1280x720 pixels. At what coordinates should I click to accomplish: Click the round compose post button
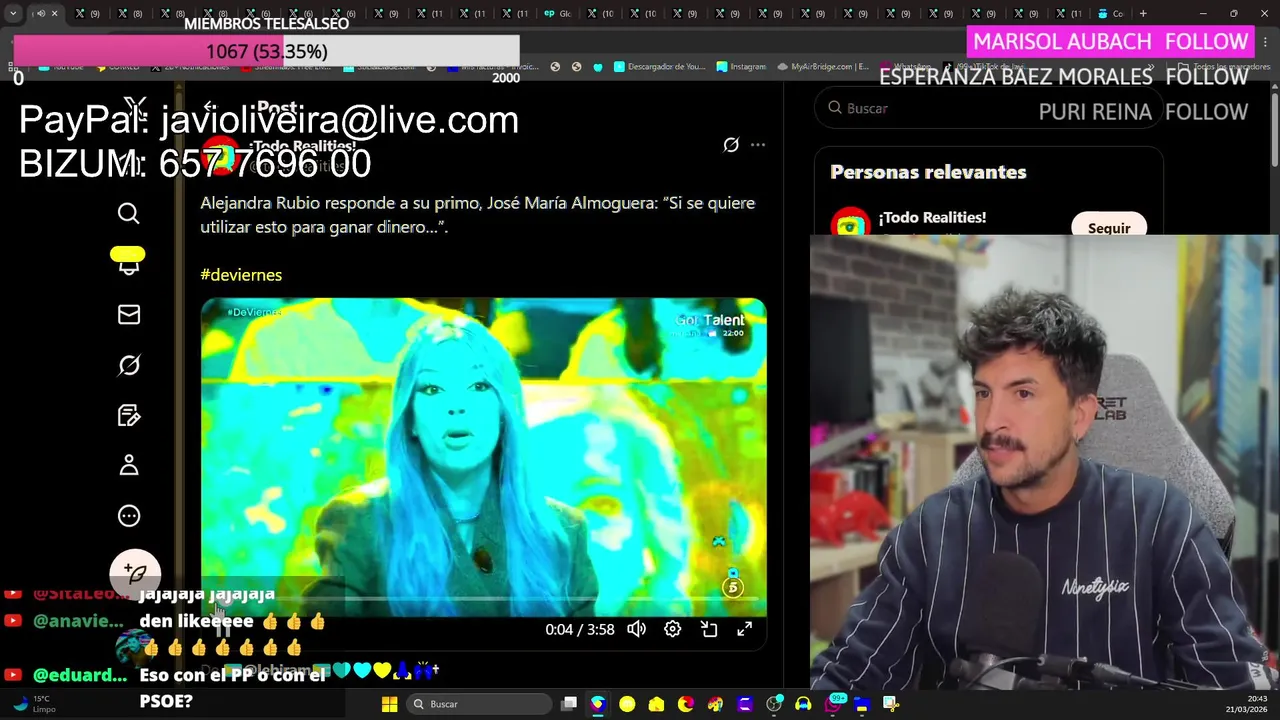coord(135,574)
